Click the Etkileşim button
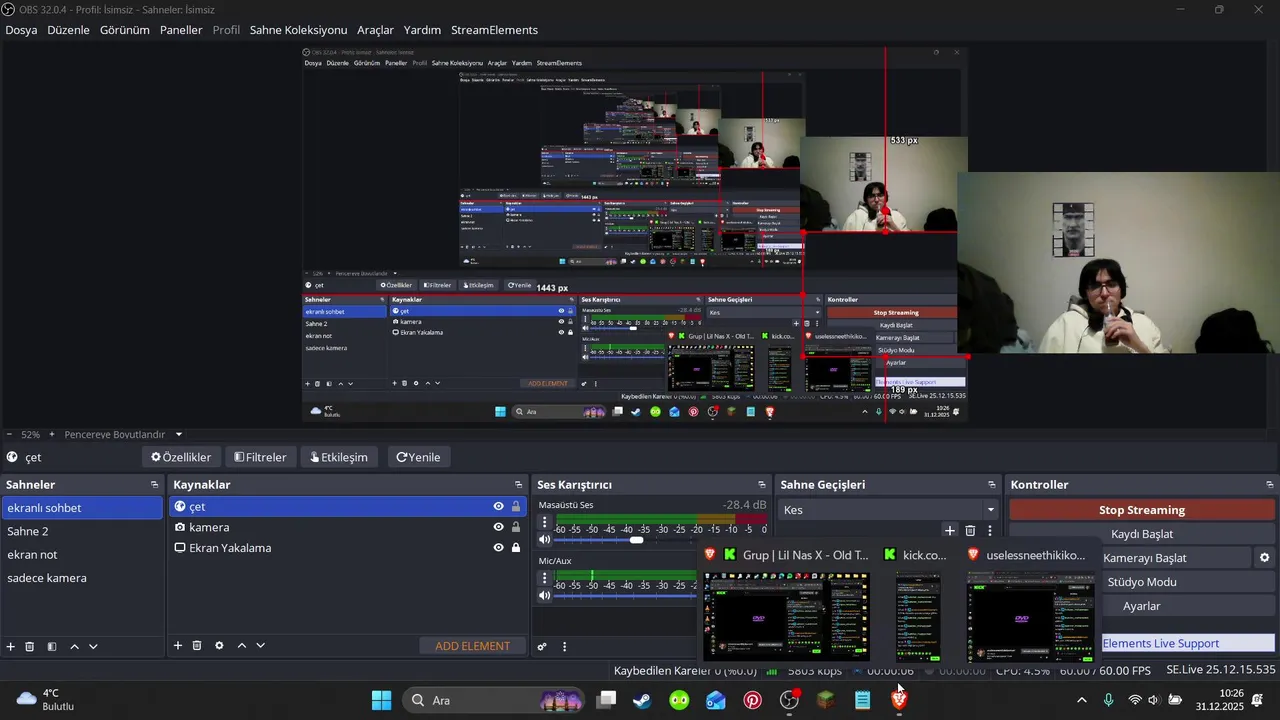 tap(339, 457)
